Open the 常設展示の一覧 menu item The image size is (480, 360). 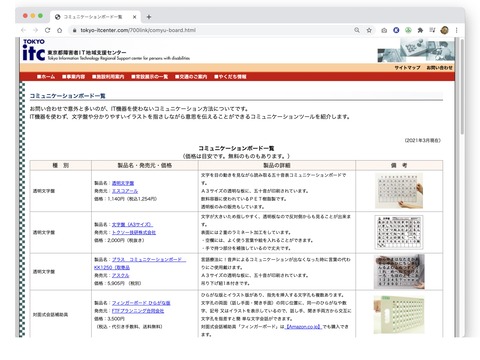(x=150, y=77)
